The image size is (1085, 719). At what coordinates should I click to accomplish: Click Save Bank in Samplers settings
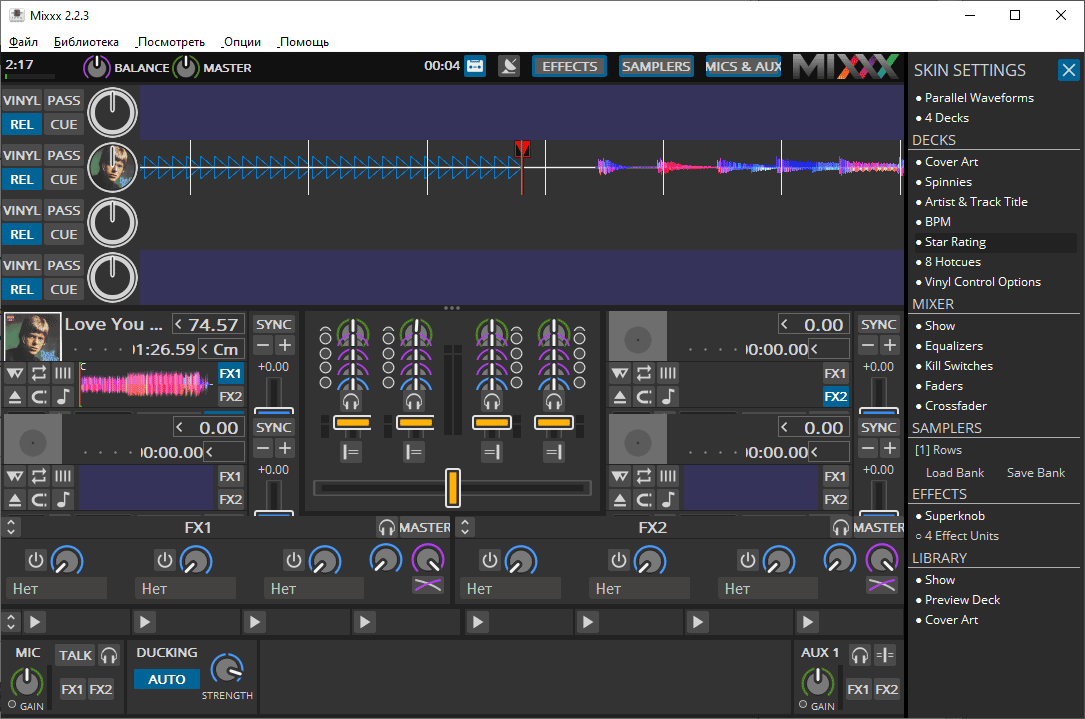(1036, 473)
